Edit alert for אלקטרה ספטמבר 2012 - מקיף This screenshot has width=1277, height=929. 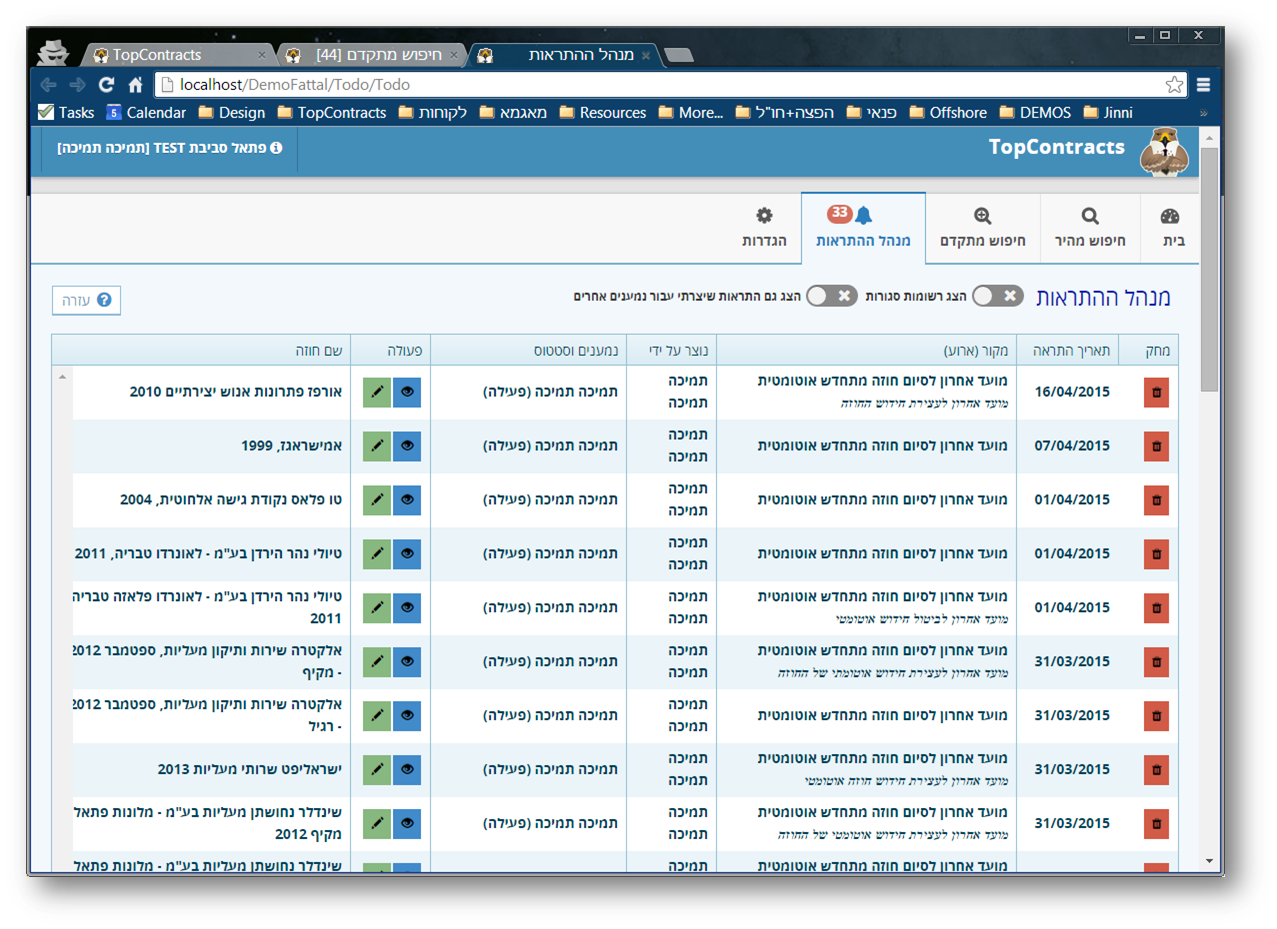[x=377, y=662]
